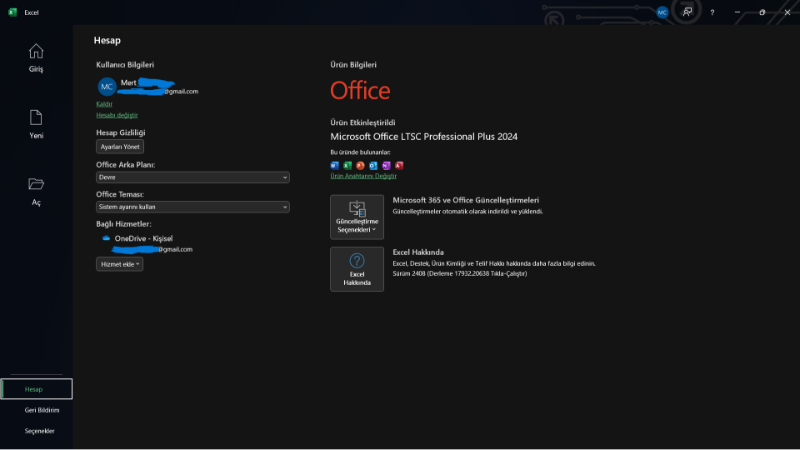Screen dimensions: 800x450
Task: Restore down the Excel window
Action: pos(762,12)
